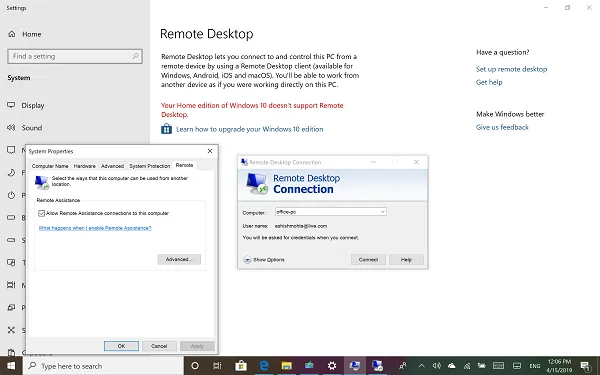Open What happens when I enable Remote Assistance link

[95, 228]
